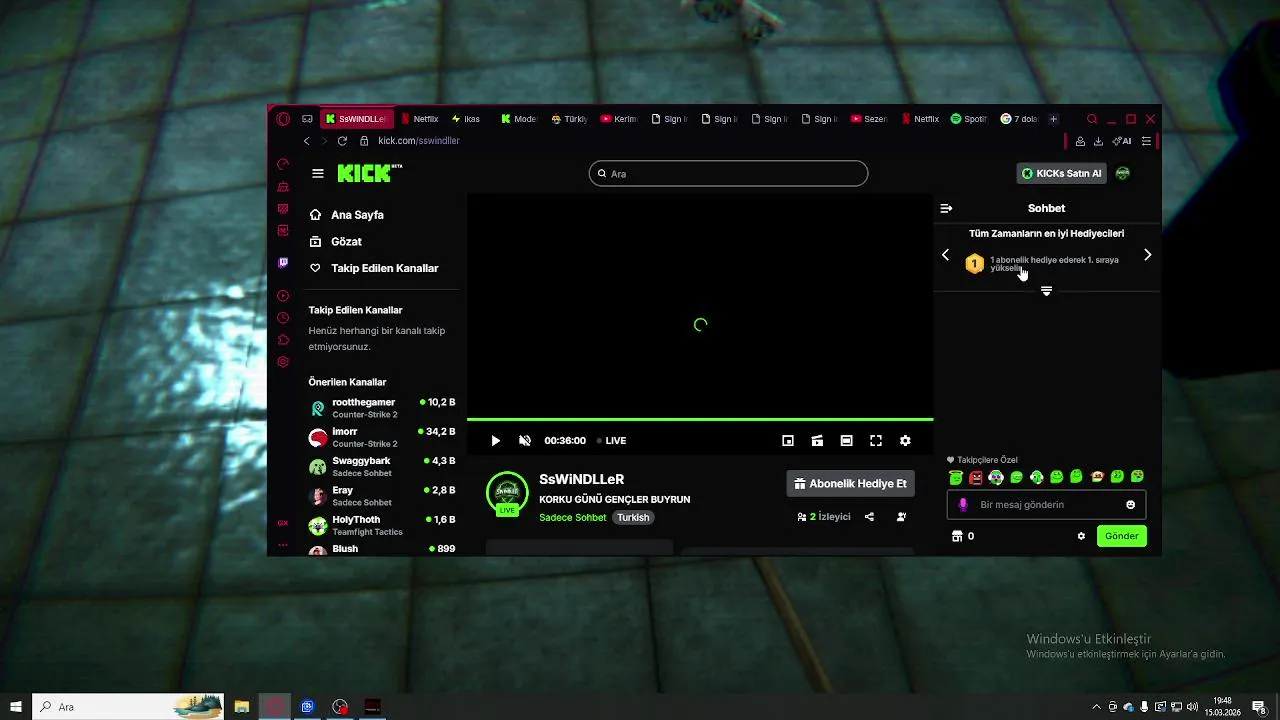Click Abonelik Hediye Et button
The height and width of the screenshot is (720, 1280).
(850, 484)
